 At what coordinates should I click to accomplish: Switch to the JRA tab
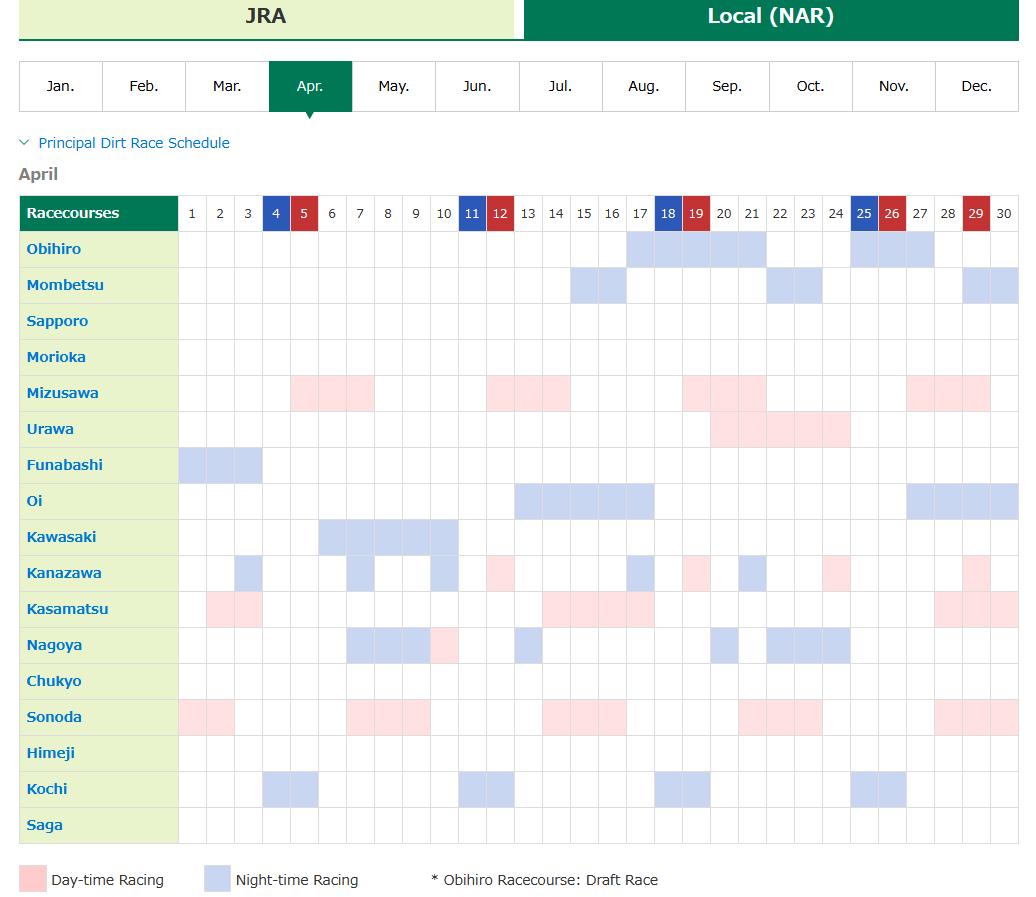pyautogui.click(x=266, y=19)
